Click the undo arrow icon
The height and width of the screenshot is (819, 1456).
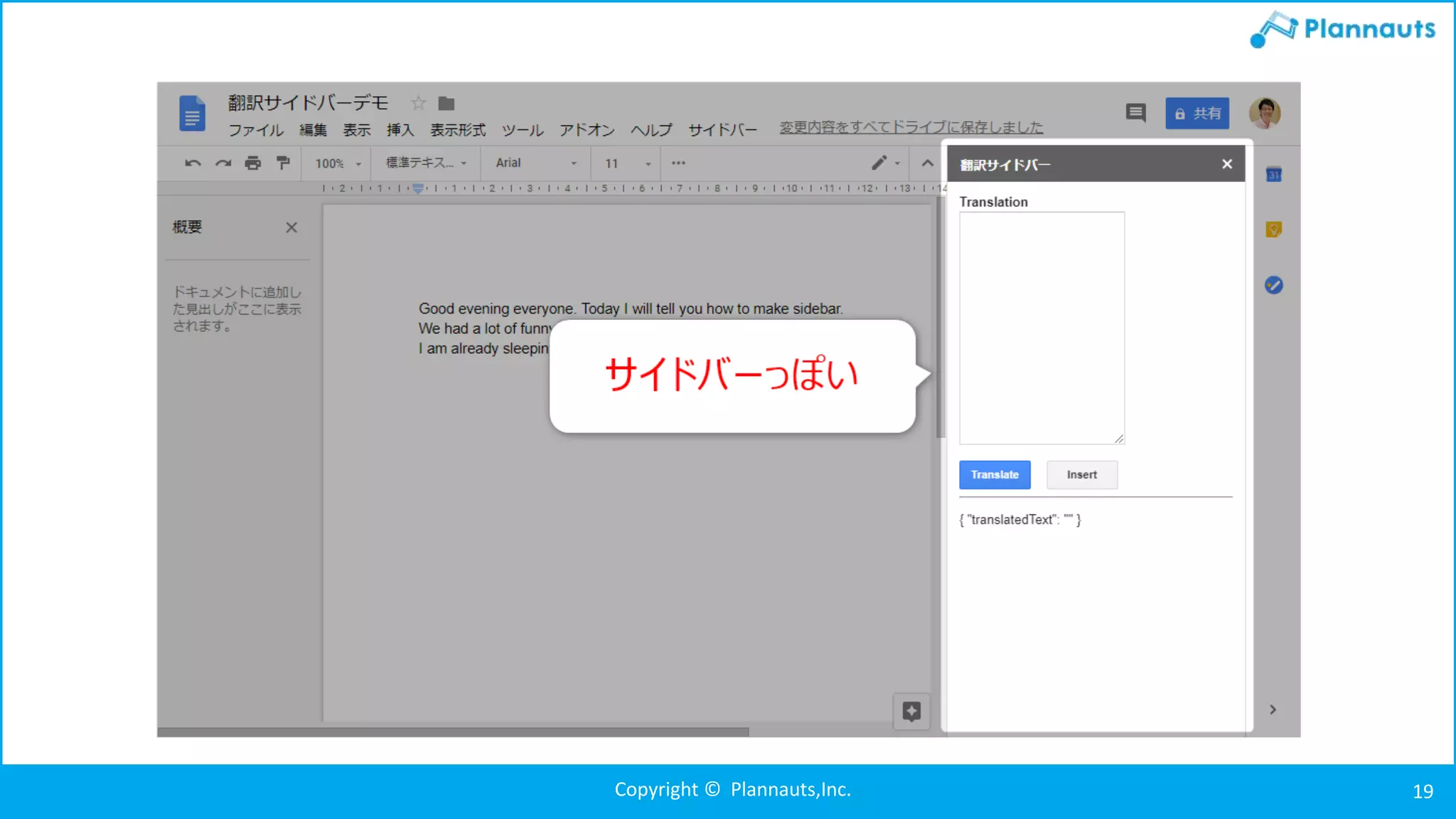193,163
